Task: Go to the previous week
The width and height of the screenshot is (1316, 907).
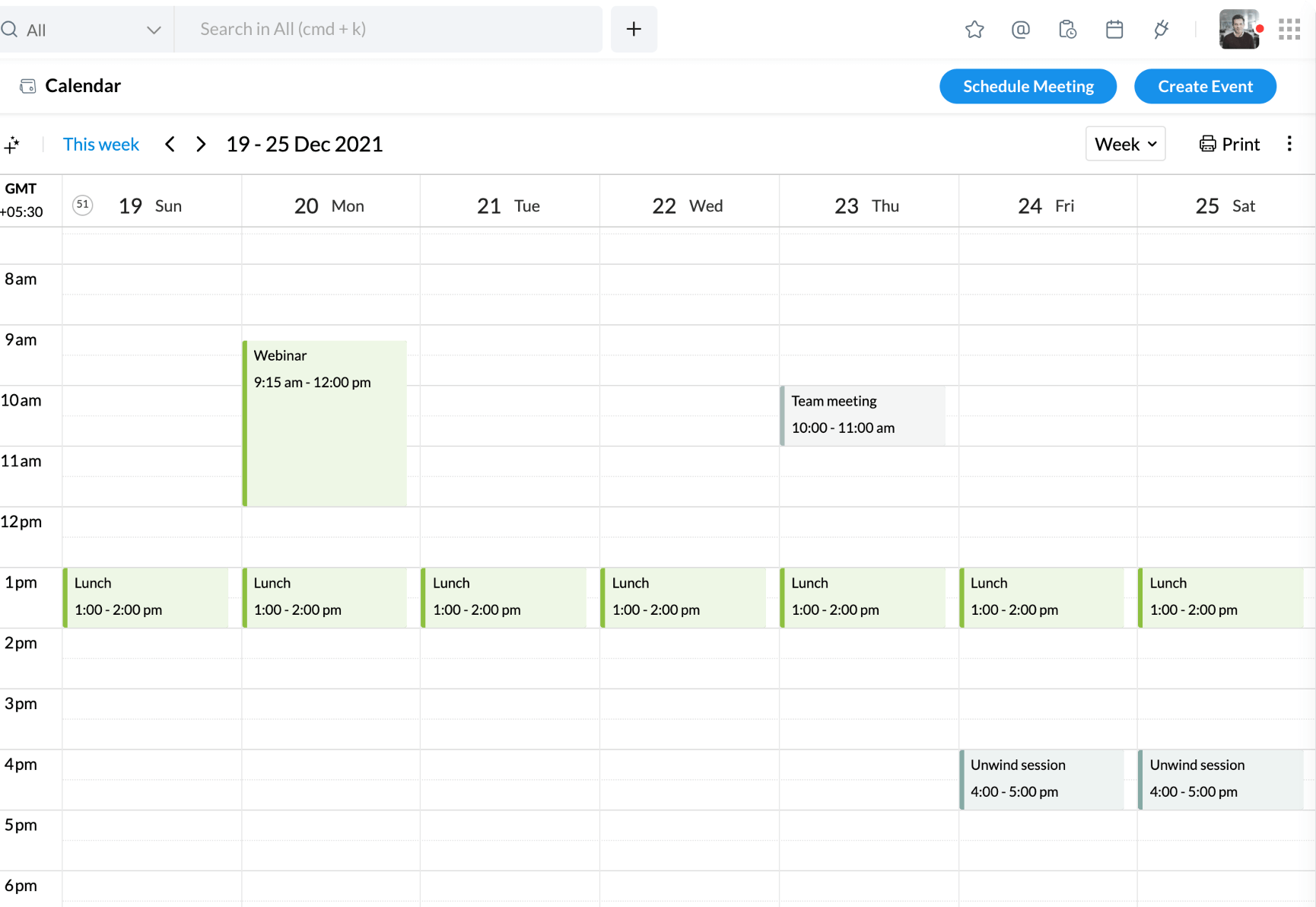Action: 170,144
